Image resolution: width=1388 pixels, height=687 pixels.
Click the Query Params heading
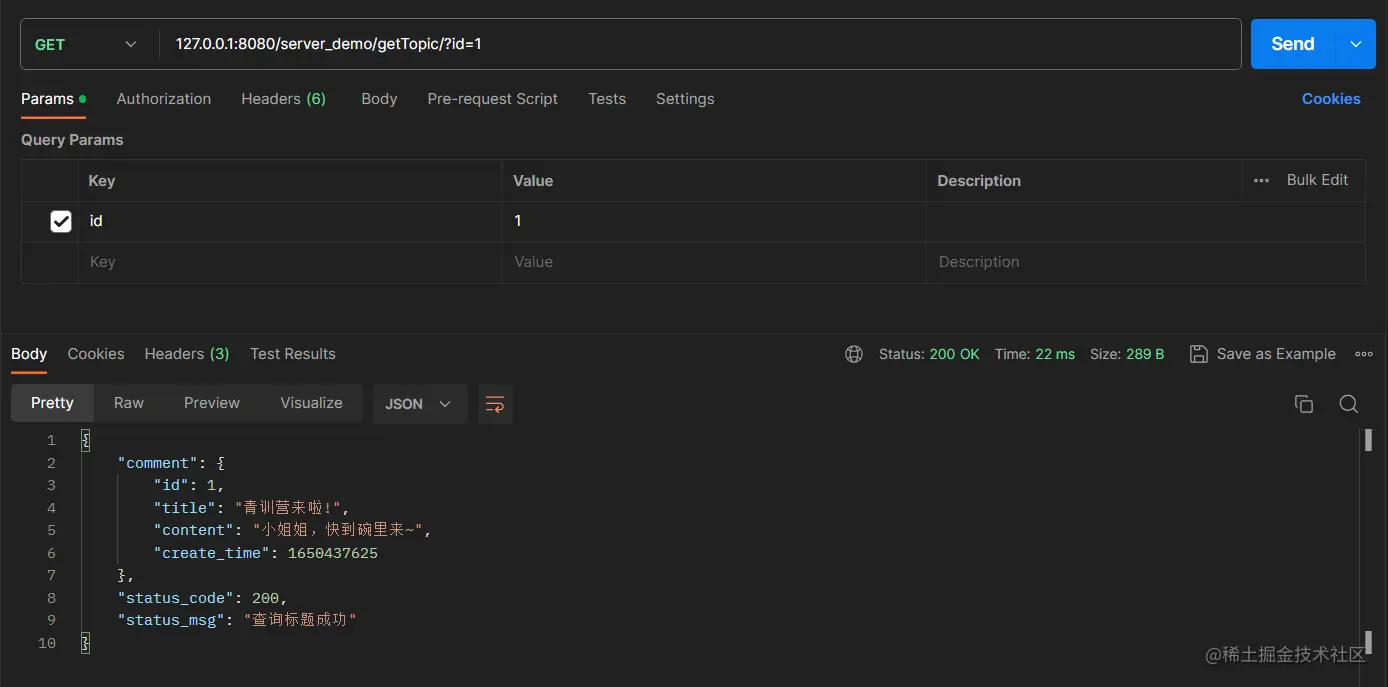point(72,140)
